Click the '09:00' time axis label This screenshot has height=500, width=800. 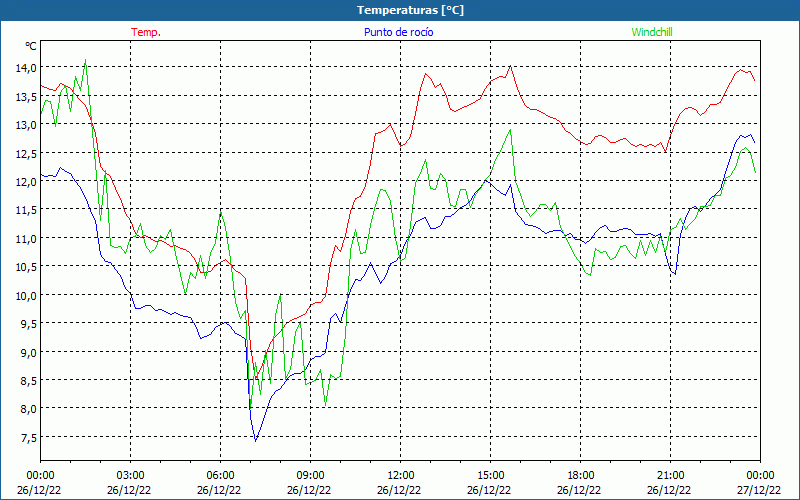click(310, 476)
